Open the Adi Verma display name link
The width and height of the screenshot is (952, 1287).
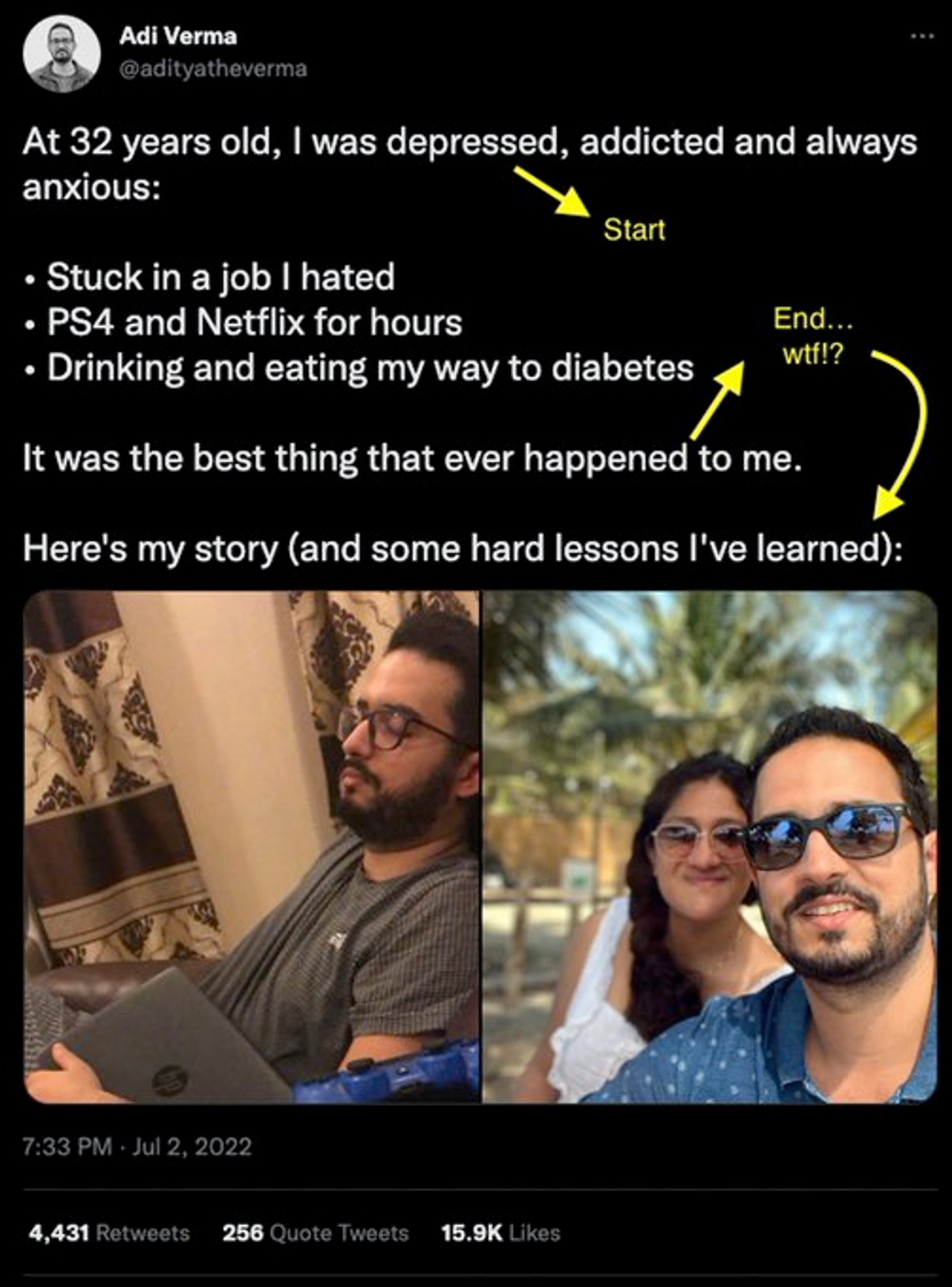178,36
